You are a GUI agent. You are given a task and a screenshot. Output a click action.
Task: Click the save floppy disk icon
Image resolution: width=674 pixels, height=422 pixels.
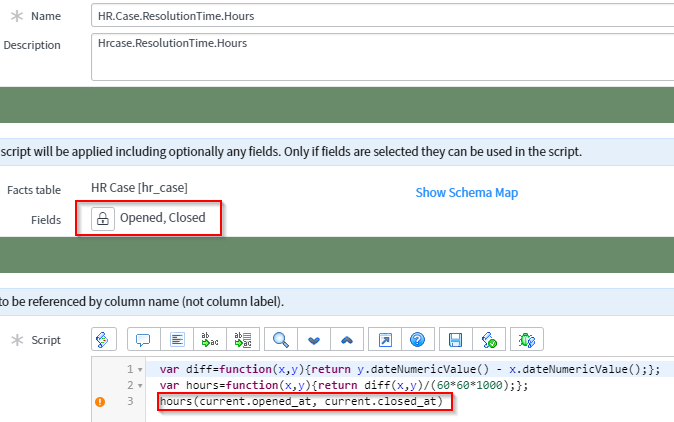tap(456, 339)
